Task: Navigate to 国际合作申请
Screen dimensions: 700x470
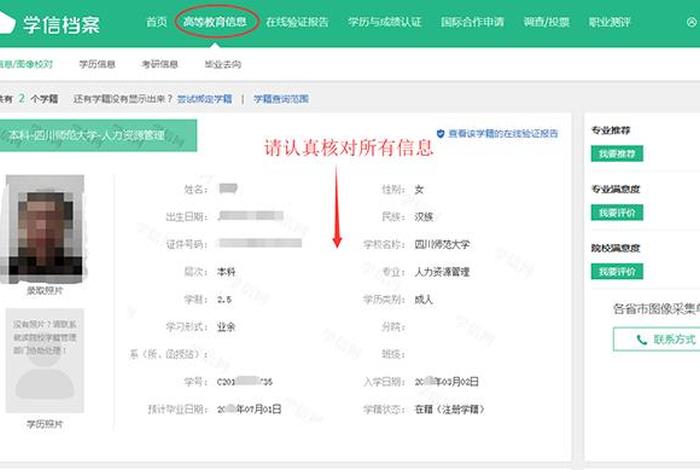Action: (x=472, y=22)
